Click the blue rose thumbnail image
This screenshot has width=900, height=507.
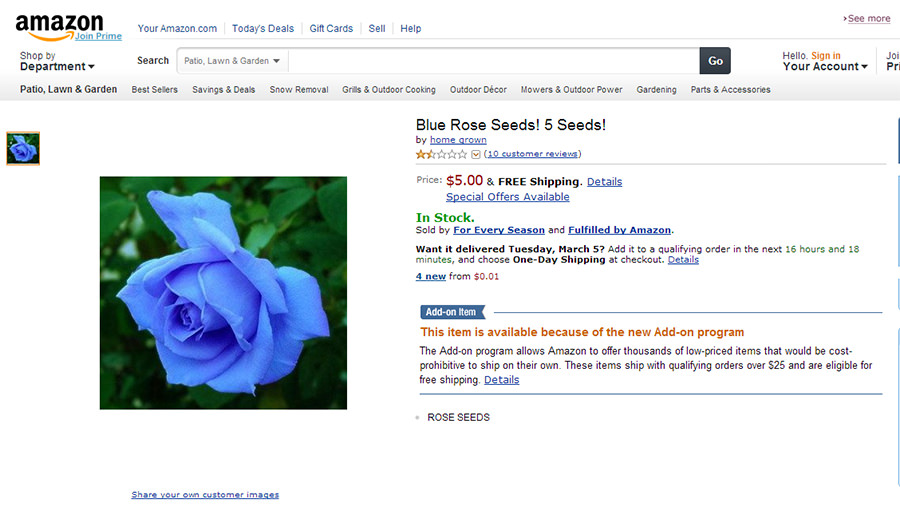pyautogui.click(x=23, y=149)
